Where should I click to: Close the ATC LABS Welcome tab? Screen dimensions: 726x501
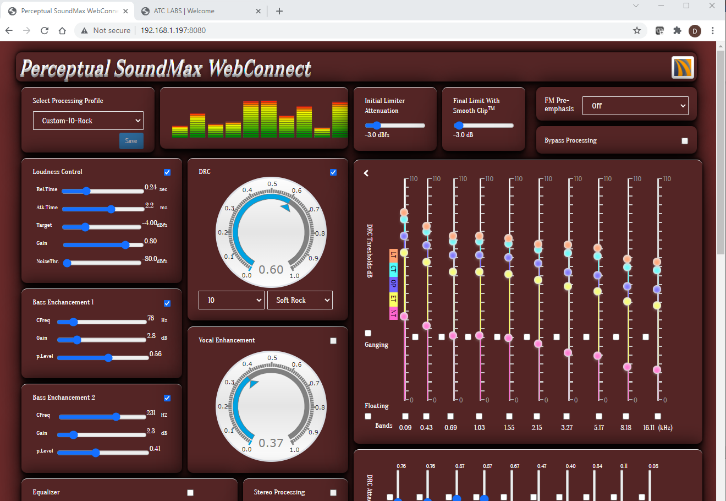258,11
